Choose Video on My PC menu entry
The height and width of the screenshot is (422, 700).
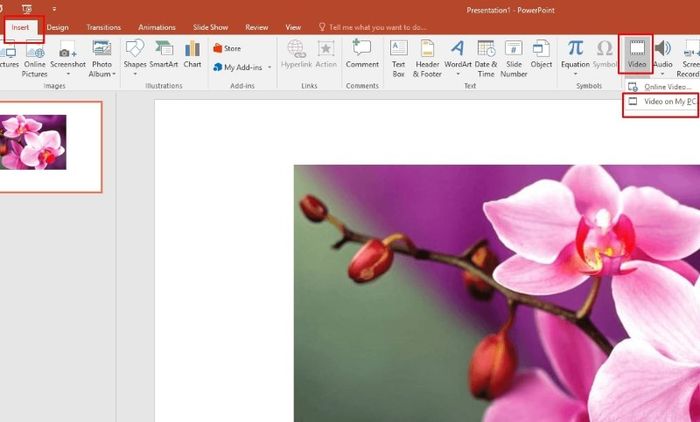click(662, 101)
